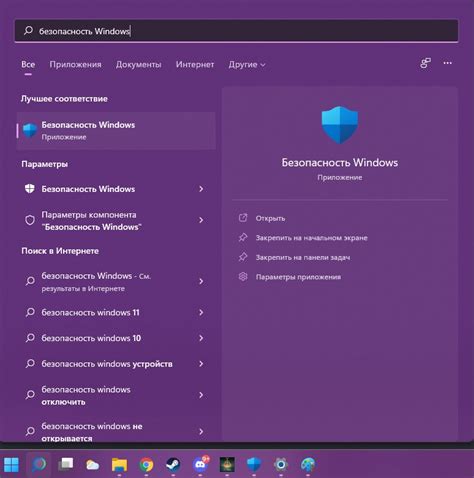The image size is (474, 478).
Task: Open Discord from the taskbar
Action: click(x=200, y=464)
